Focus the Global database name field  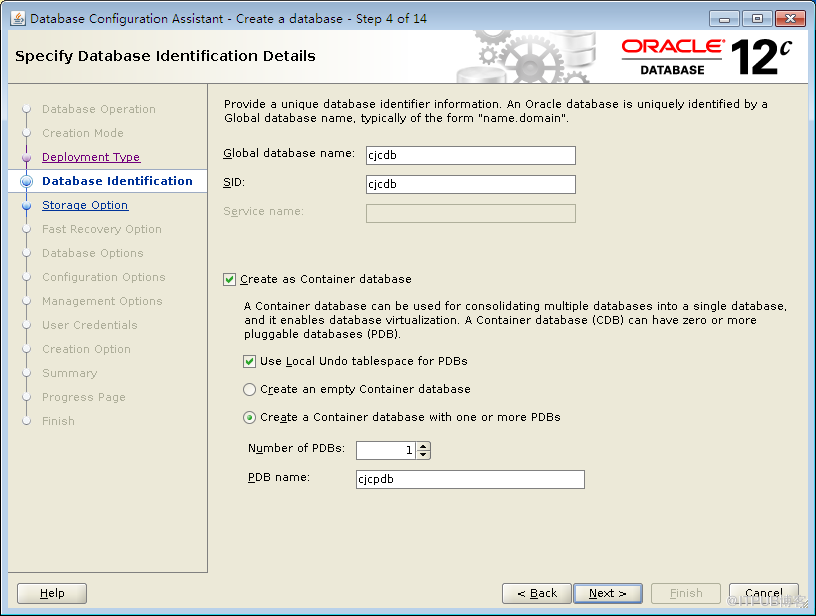pyautogui.click(x=471, y=156)
